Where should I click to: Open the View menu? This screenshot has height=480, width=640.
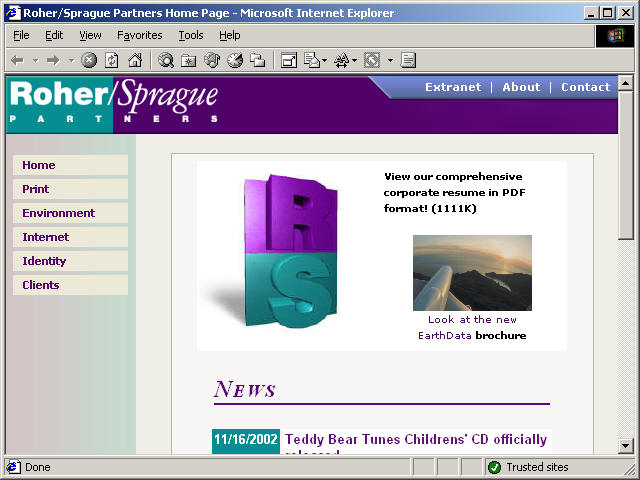pos(90,36)
